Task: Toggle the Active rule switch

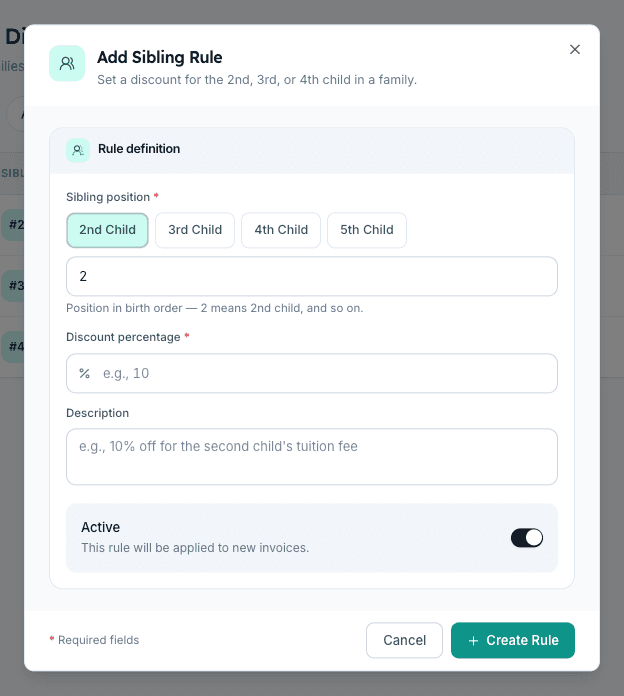Action: (x=527, y=538)
